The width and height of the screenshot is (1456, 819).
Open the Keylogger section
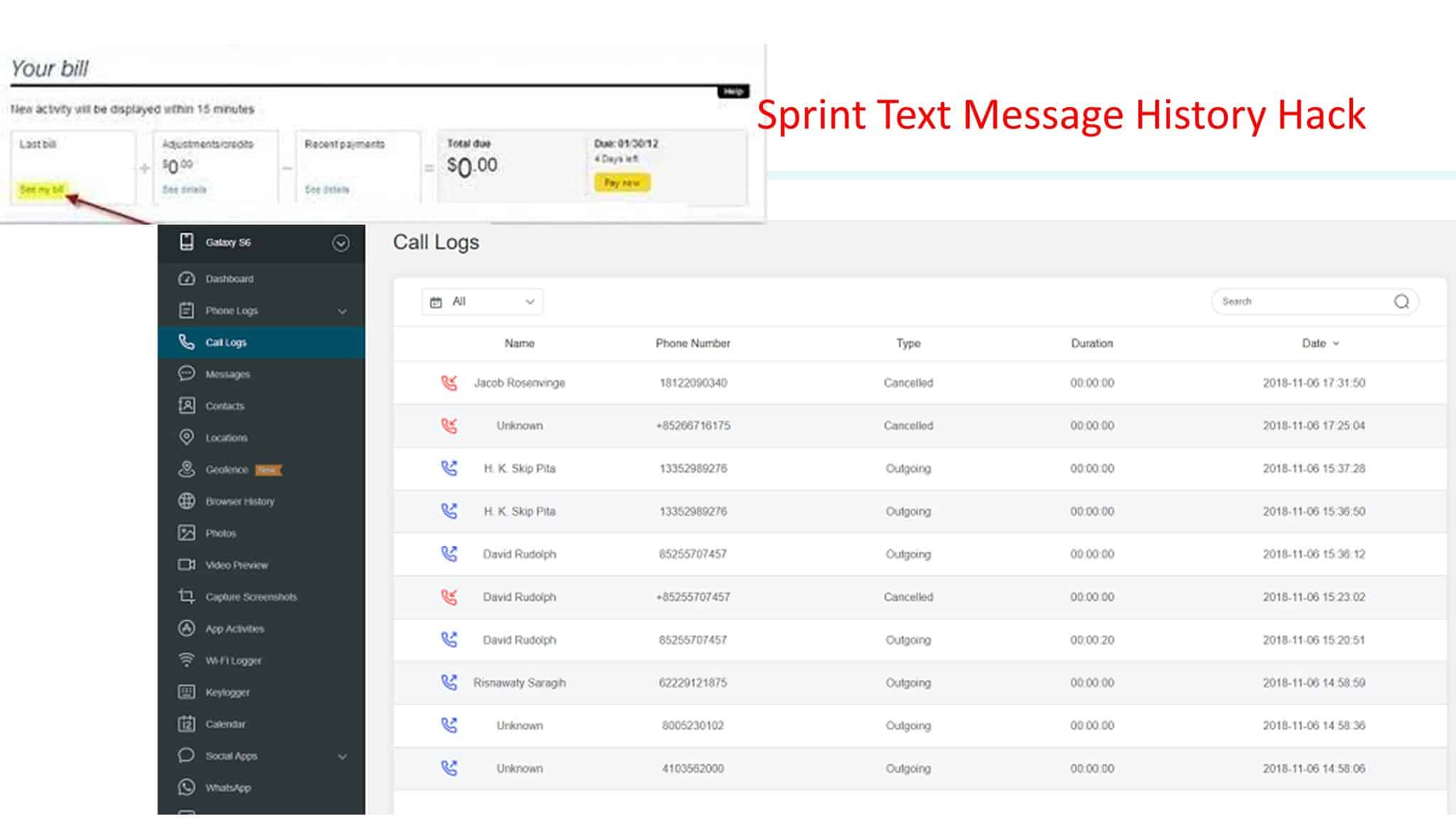226,692
